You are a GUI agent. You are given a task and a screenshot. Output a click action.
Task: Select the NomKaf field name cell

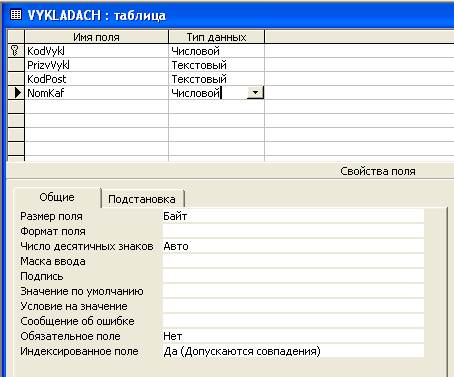pyautogui.click(x=97, y=93)
